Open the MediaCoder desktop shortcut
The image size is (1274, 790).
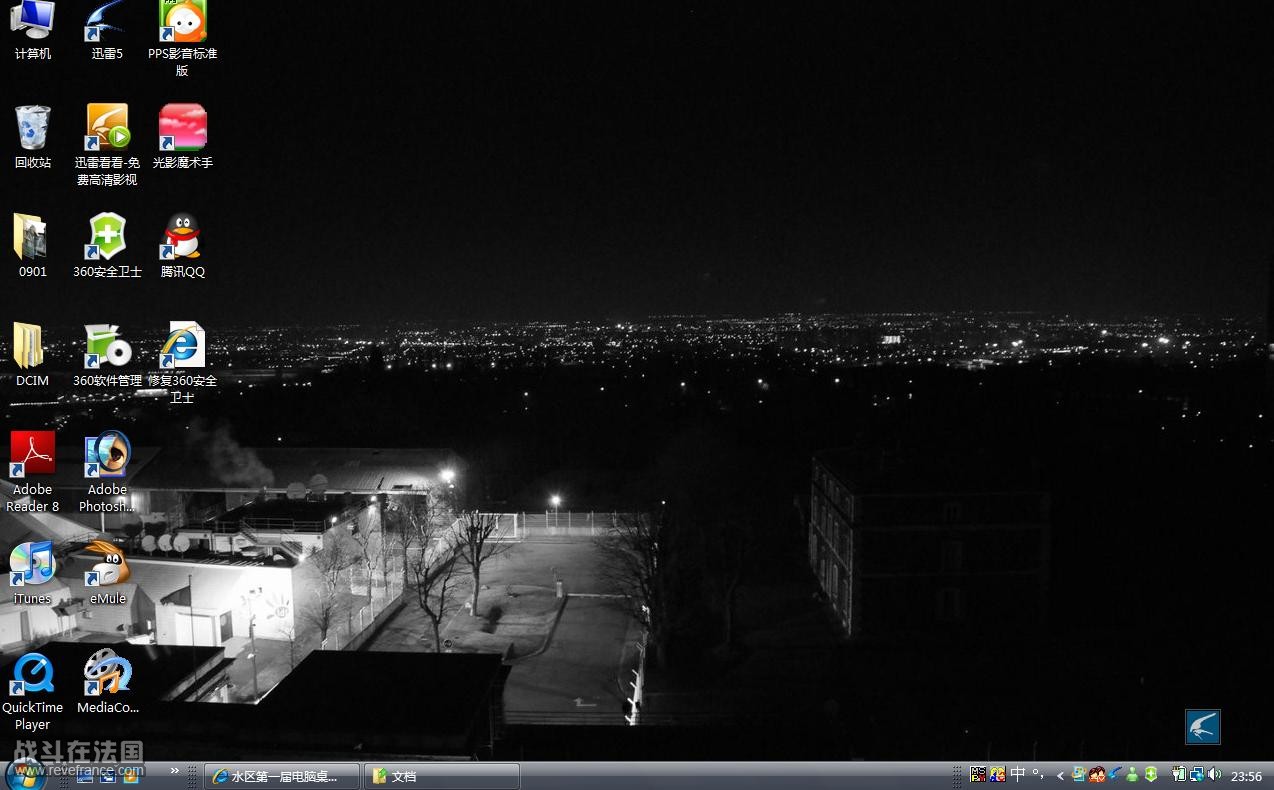point(107,682)
